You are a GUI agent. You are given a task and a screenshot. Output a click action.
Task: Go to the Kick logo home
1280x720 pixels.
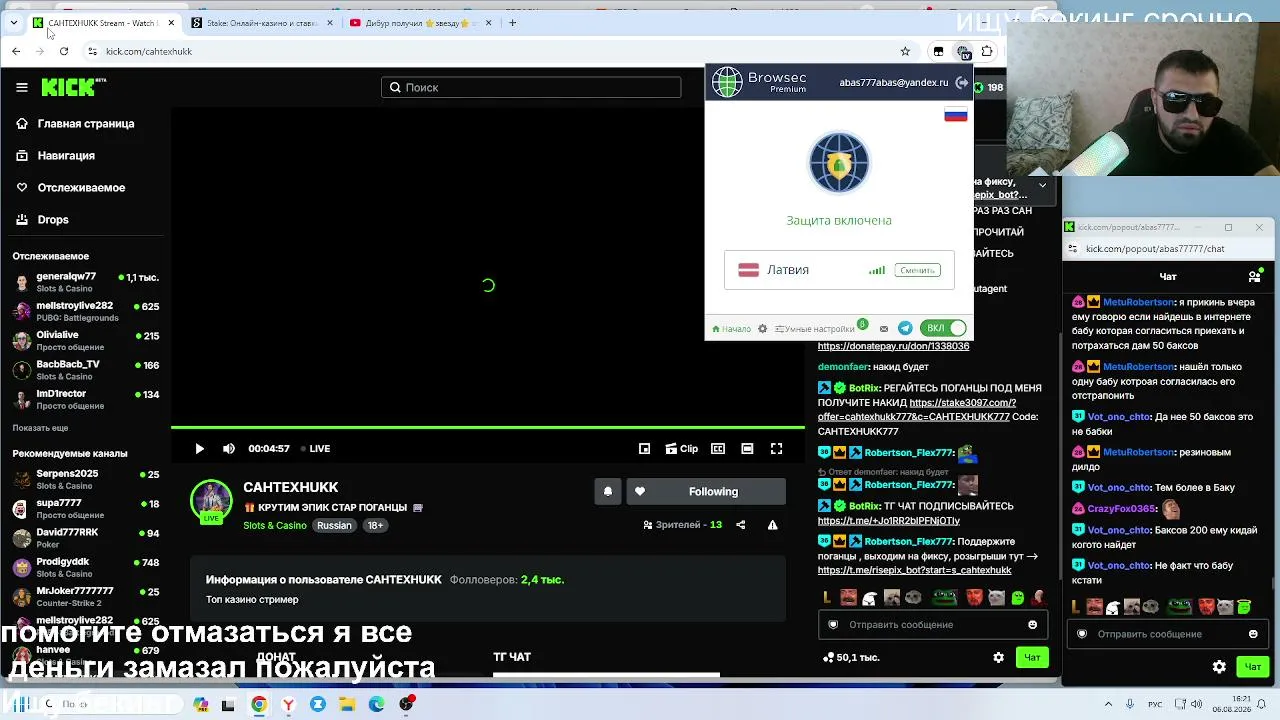(x=73, y=87)
